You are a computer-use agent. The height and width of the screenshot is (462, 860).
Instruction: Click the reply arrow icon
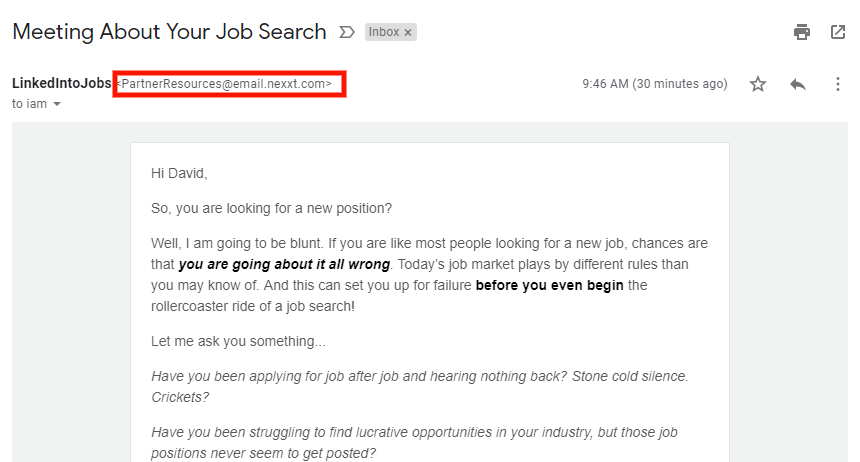click(x=798, y=84)
